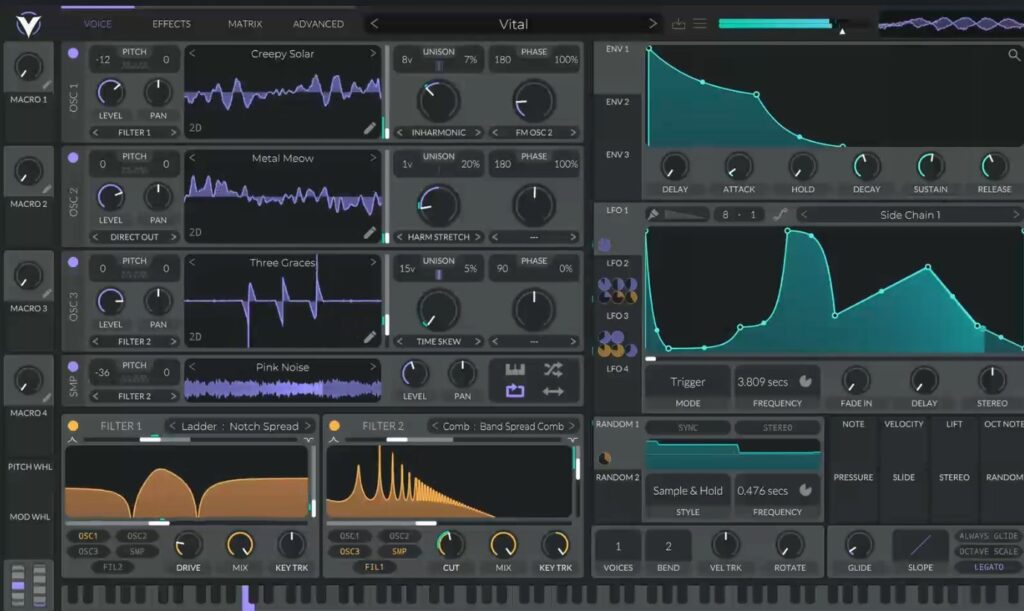Viewport: 1024px width, 611px height.
Task: Click the sampler keyboard keytrack icon
Action: [515, 369]
